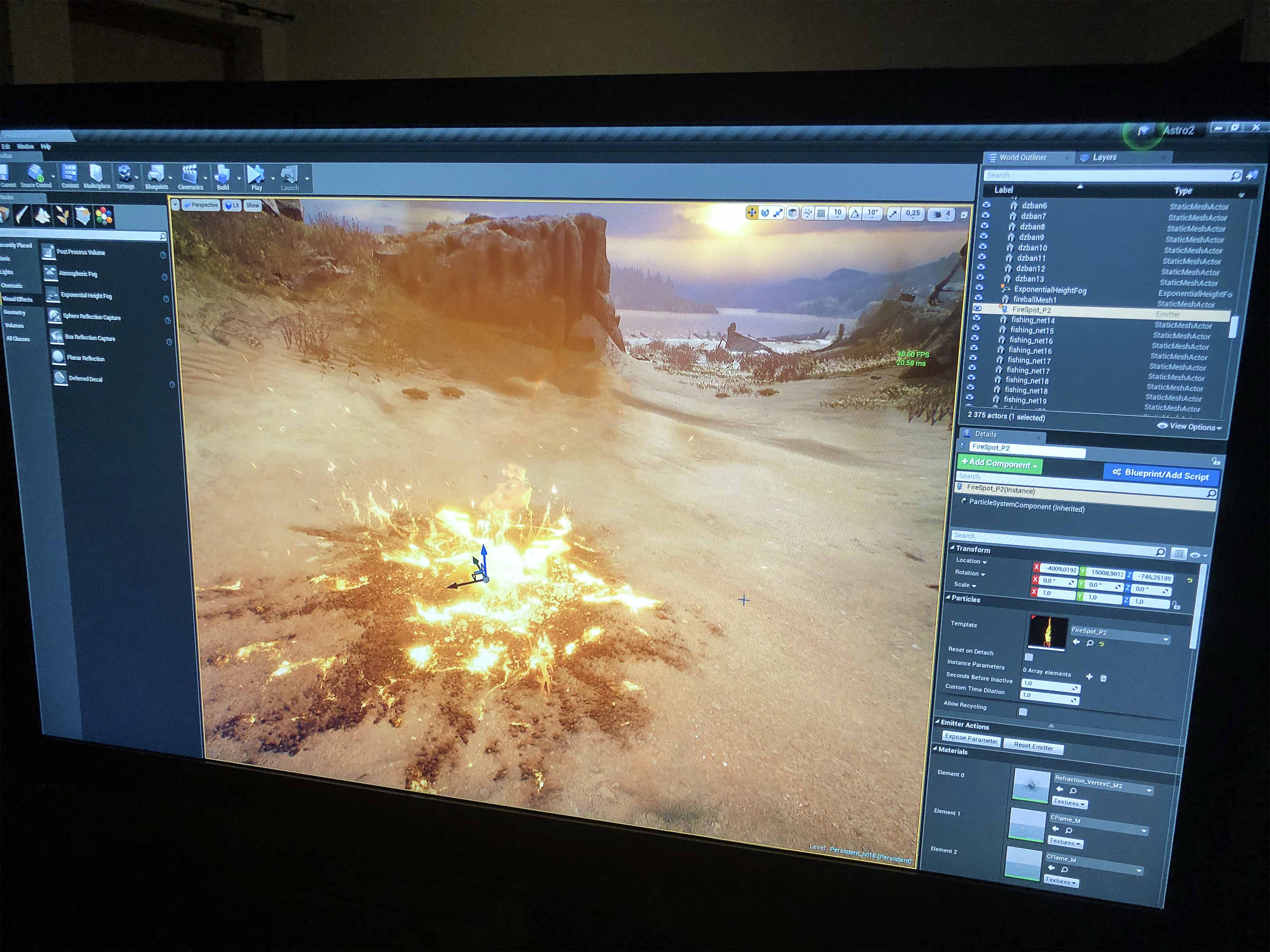This screenshot has height=952, width=1270.
Task: Open the surface snapping options icon
Action: (x=808, y=214)
